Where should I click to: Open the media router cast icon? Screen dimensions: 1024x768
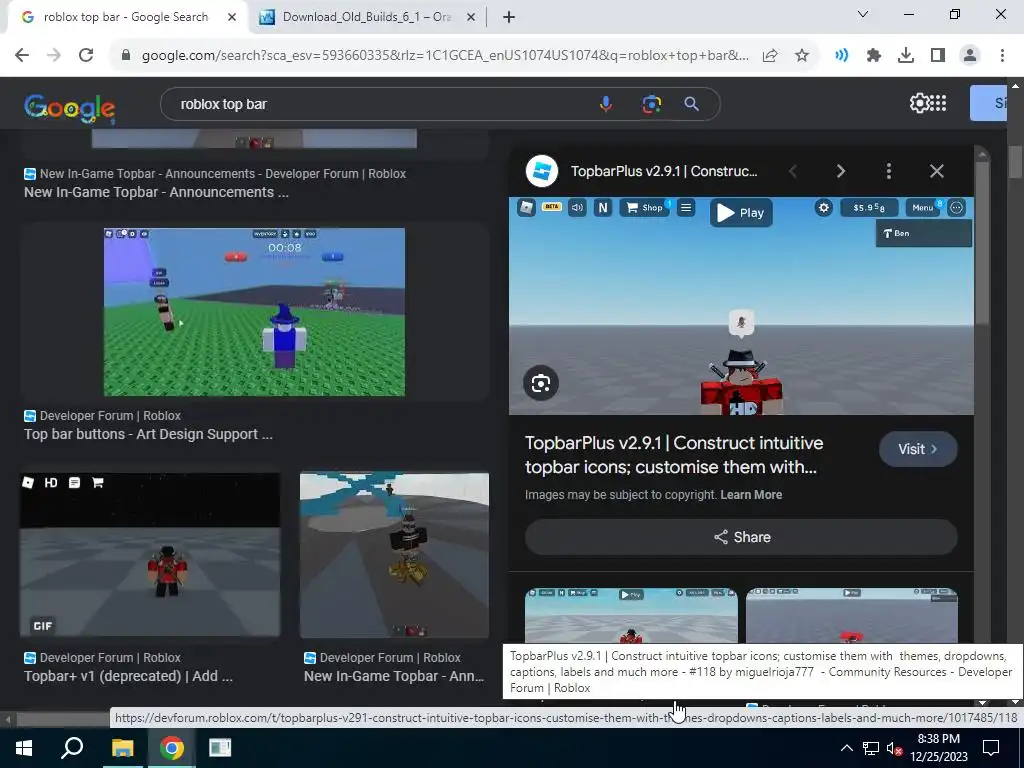pyautogui.click(x=842, y=56)
